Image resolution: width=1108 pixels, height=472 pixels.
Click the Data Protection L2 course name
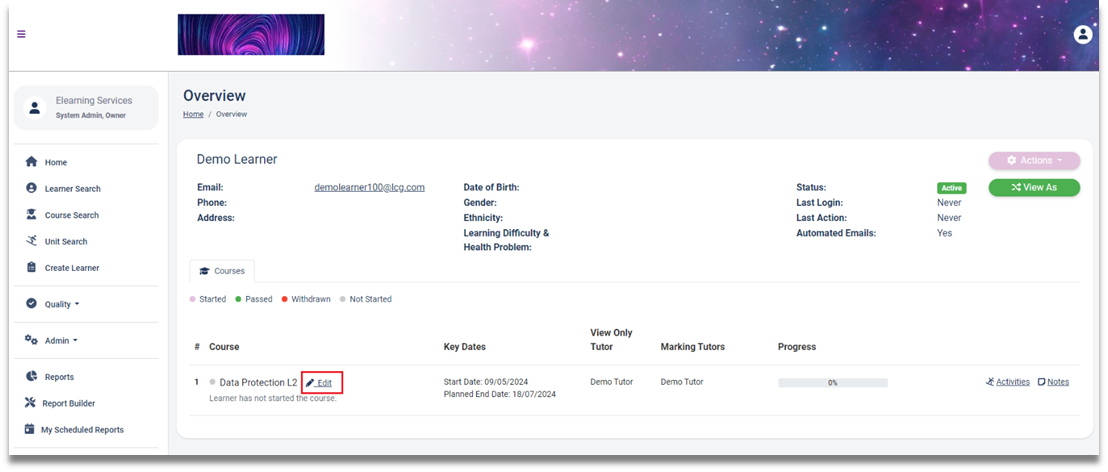pos(259,382)
